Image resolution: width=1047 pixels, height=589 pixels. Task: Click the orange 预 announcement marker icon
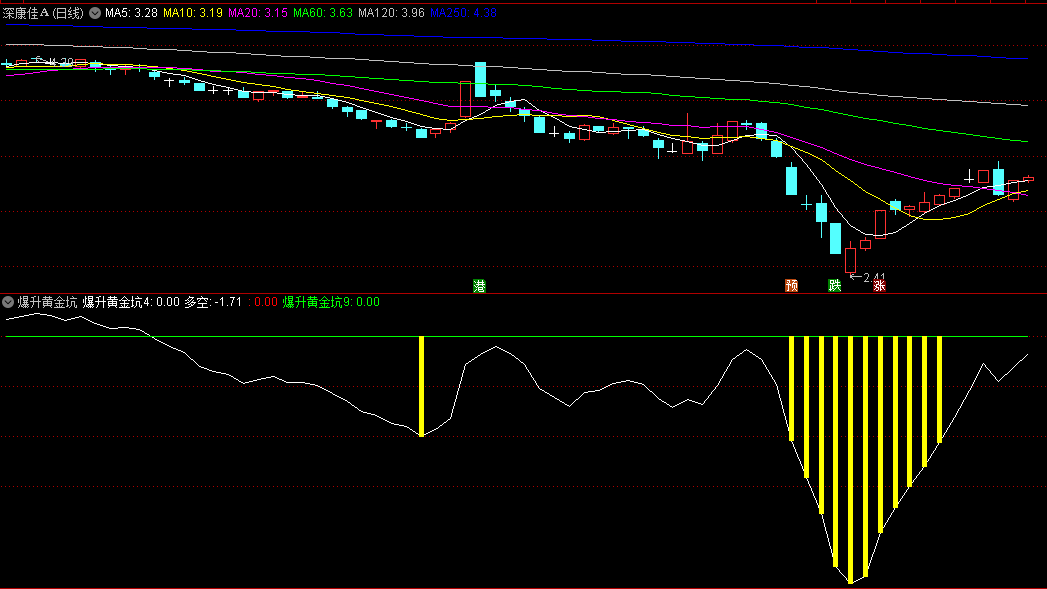coord(791,286)
